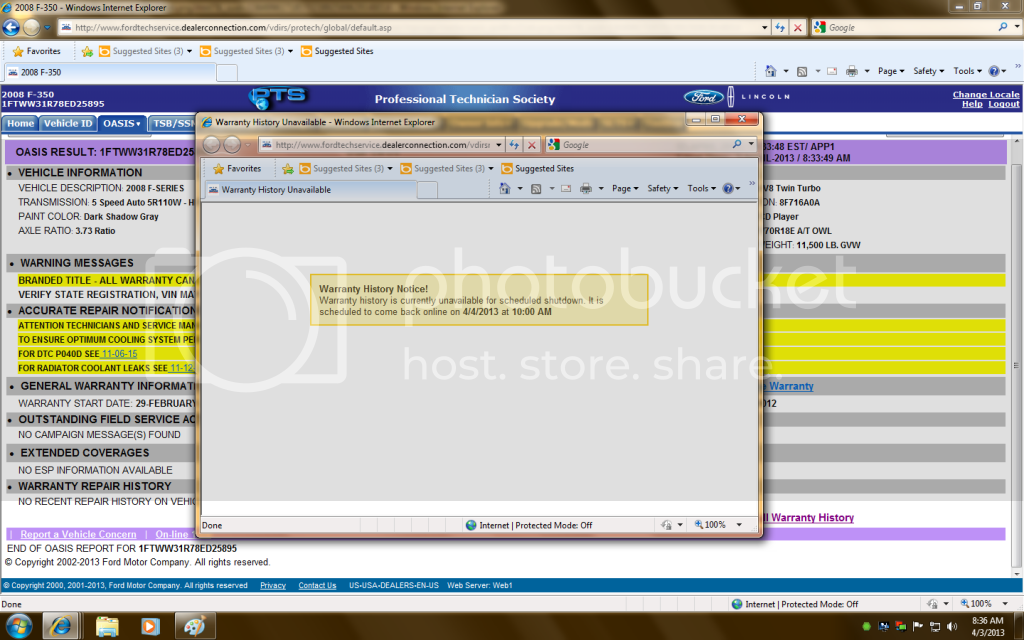This screenshot has width=1024, height=640.
Task: Open Windows Explorer folder on taskbar
Action: [x=107, y=626]
